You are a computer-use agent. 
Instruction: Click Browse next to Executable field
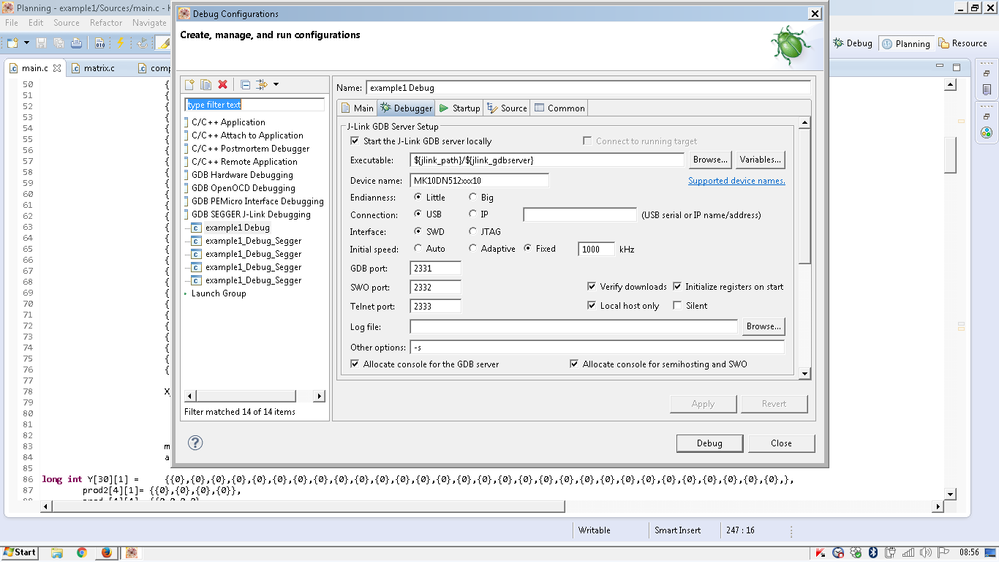[710, 160]
